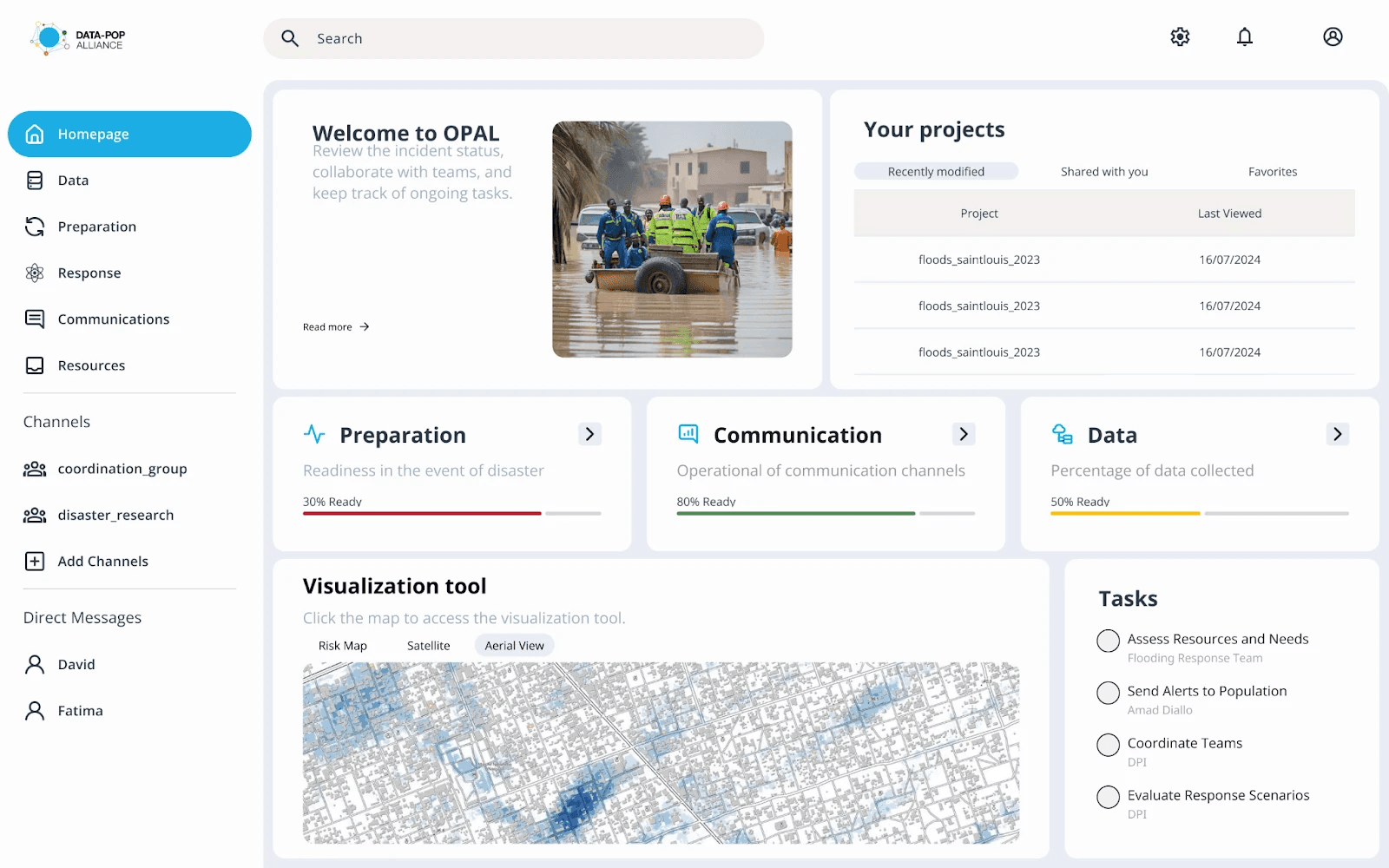Click the Visualization tool heading
Image resolution: width=1389 pixels, height=868 pixels.
coord(395,586)
